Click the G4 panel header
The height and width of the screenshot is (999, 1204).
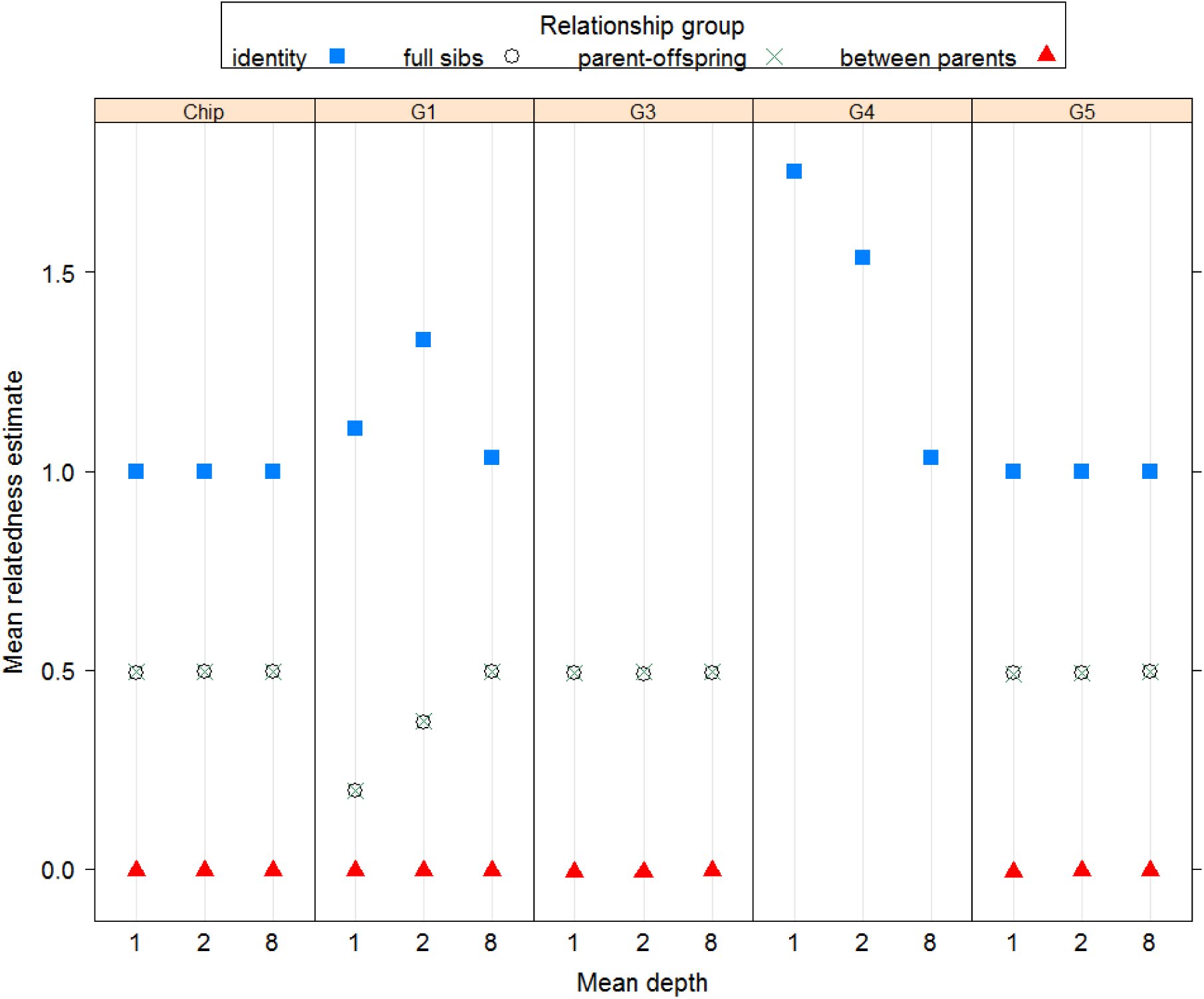(862, 111)
